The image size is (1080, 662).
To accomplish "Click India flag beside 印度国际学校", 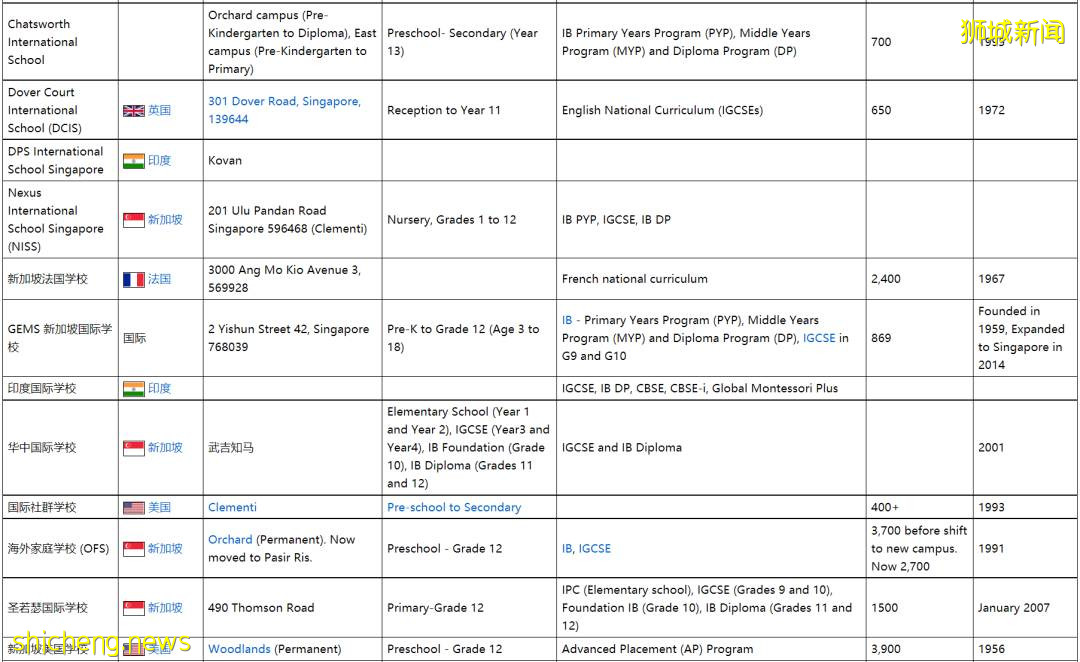I will 133,388.
